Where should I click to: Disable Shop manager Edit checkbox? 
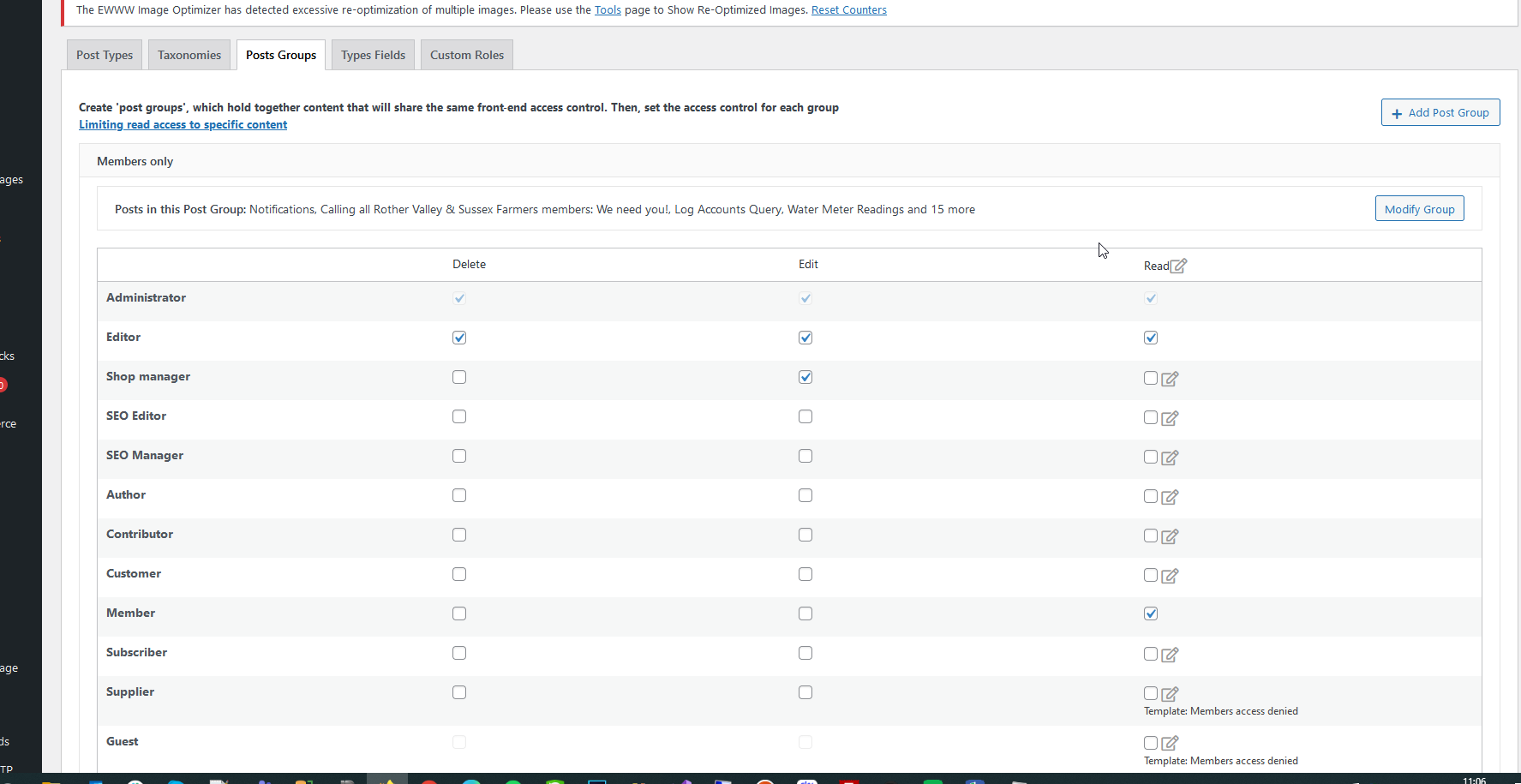click(x=805, y=377)
